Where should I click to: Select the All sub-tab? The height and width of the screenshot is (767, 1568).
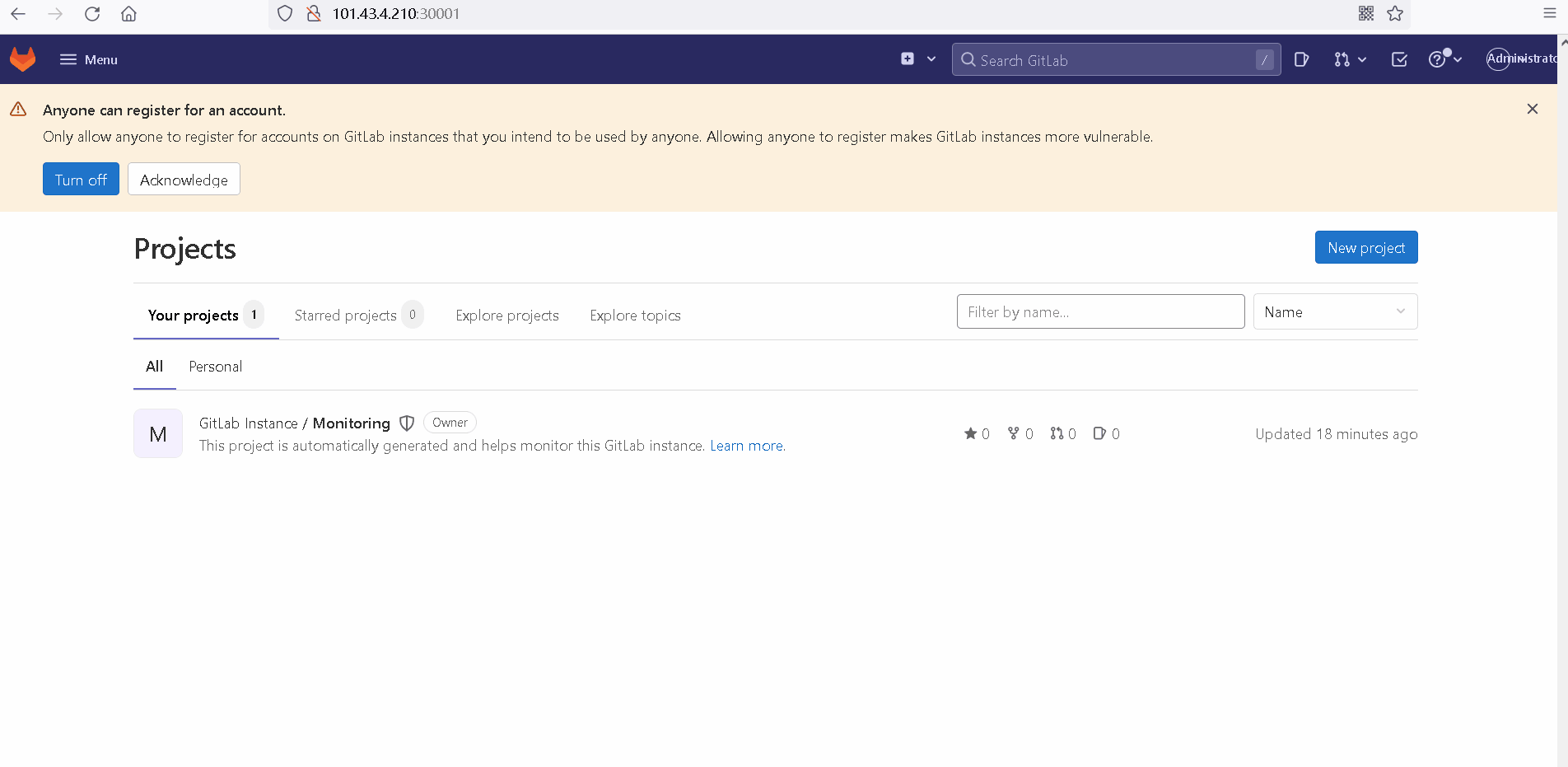(154, 367)
